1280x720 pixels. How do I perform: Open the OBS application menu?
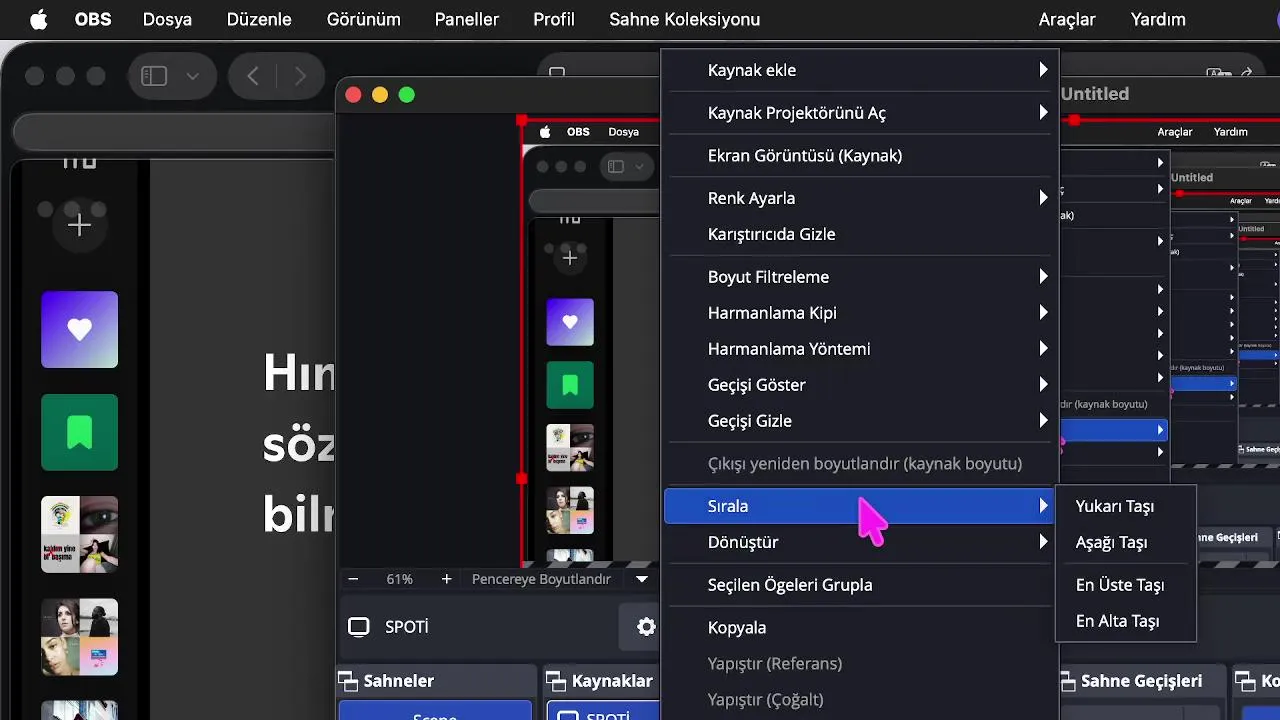93,20
